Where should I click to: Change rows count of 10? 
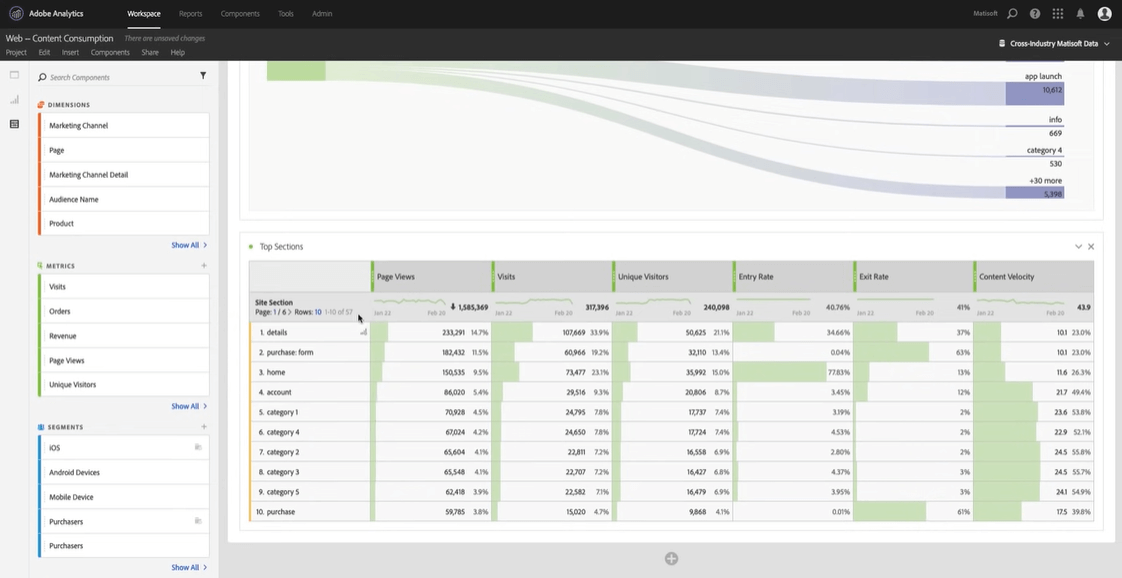pyautogui.click(x=318, y=313)
